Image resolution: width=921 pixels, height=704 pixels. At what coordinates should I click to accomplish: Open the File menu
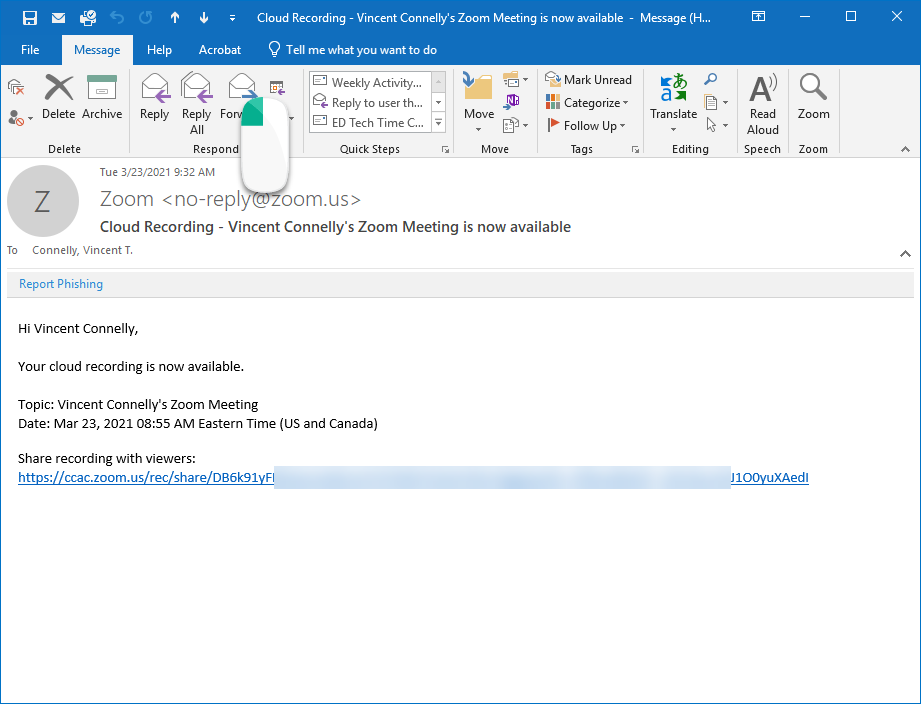coord(30,49)
